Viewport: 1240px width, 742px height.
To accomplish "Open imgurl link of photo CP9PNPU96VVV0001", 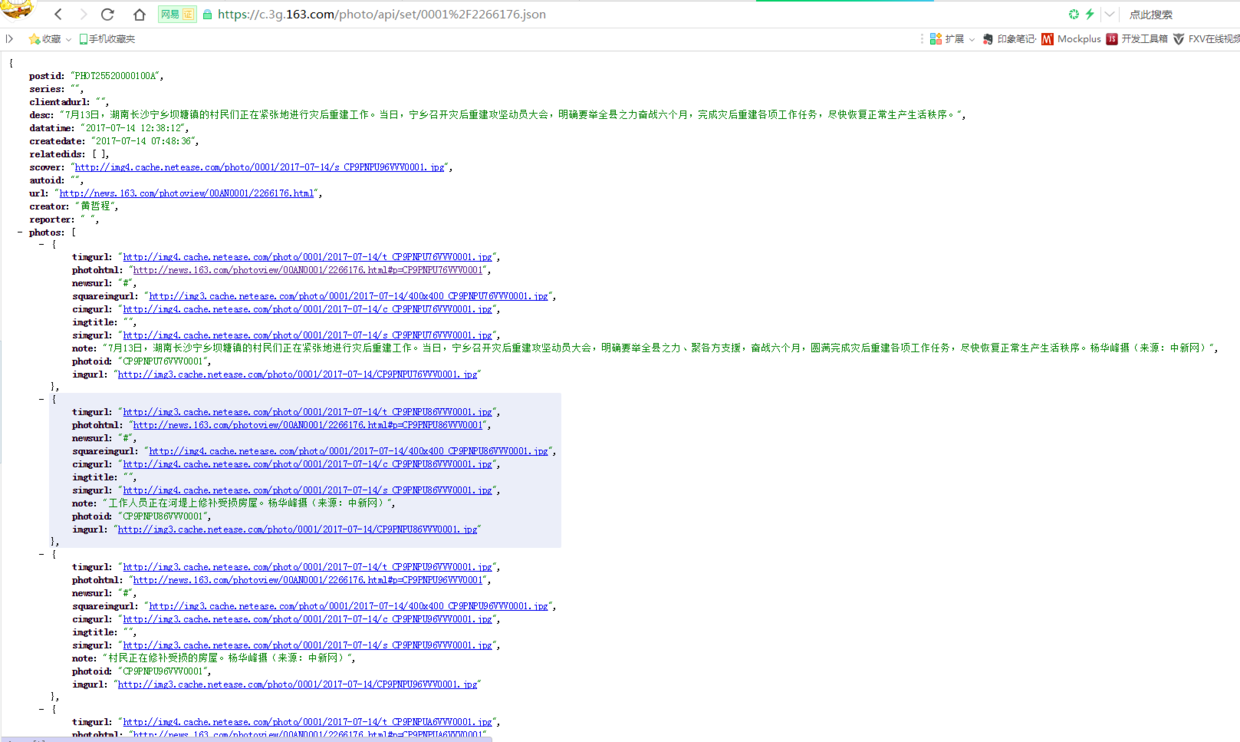I will pyautogui.click(x=298, y=684).
